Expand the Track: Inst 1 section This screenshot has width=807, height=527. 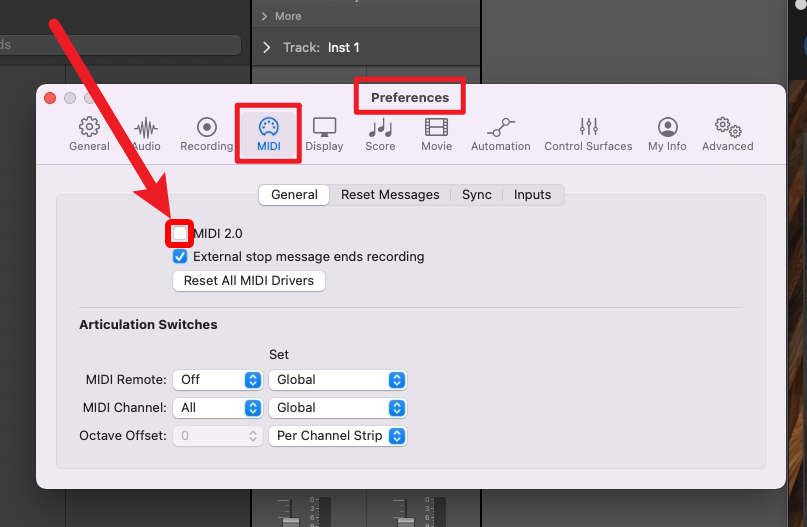(267, 48)
